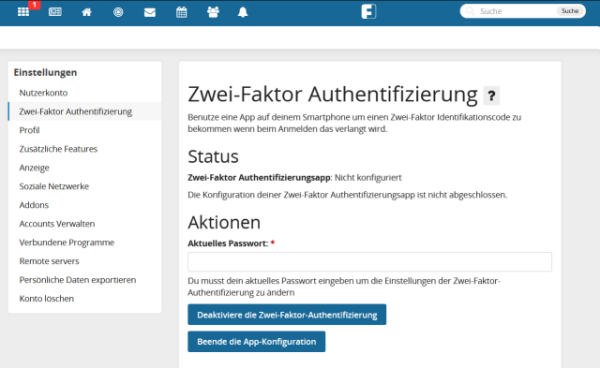600x368 pixels.
Task: Open the calendar events icon
Action: (181, 12)
